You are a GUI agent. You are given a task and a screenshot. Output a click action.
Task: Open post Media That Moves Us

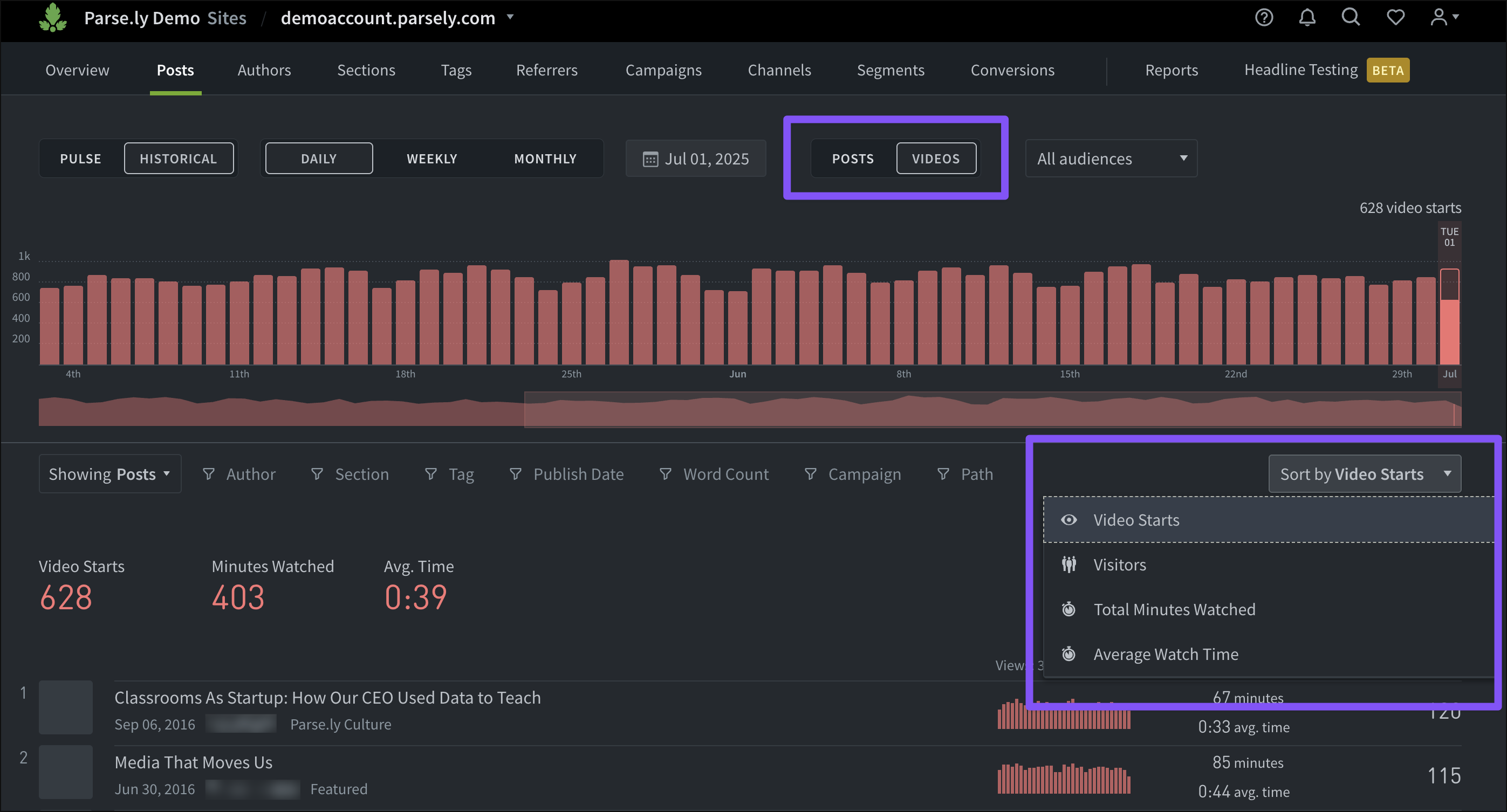[x=194, y=762]
